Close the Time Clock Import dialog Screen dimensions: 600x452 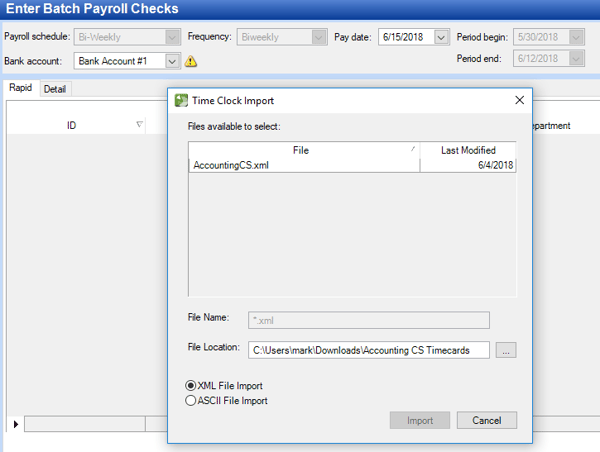519,101
